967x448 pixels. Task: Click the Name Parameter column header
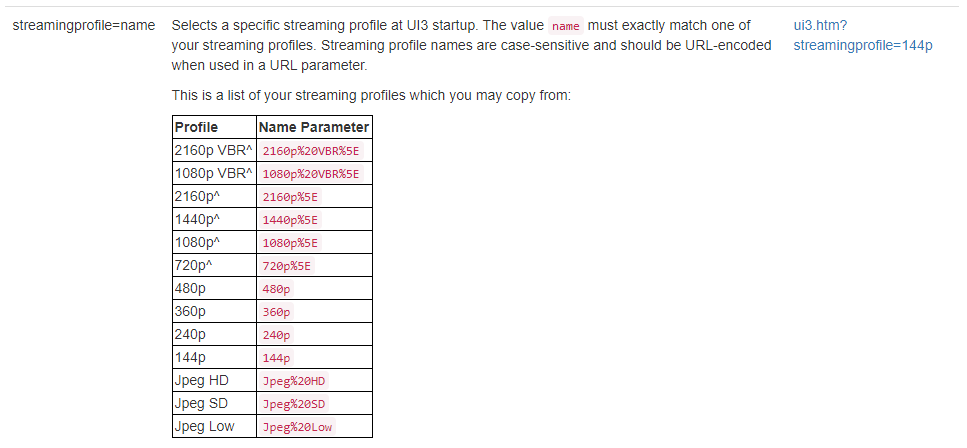[314, 127]
